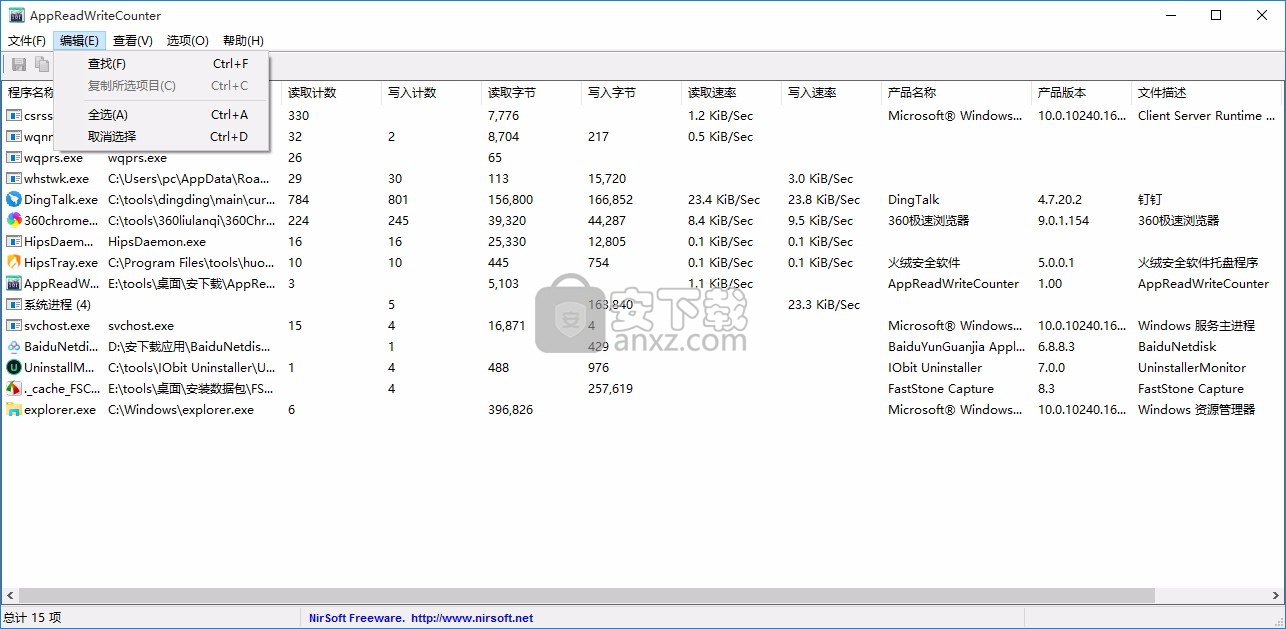Click the 396,826 read bytes value
1286x629 pixels.
tap(510, 410)
